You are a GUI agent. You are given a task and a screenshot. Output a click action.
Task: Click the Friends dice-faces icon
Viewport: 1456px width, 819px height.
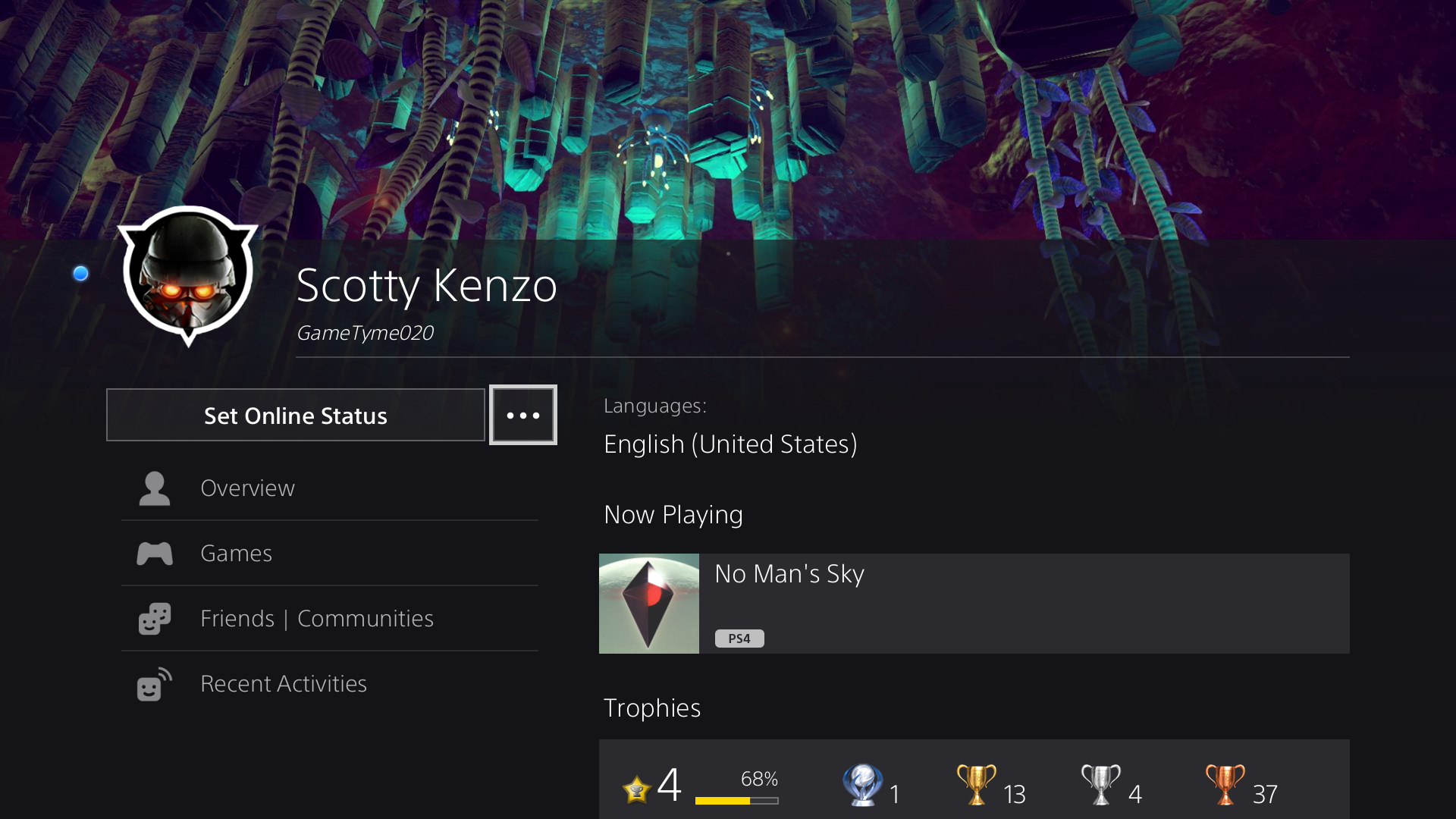click(154, 619)
